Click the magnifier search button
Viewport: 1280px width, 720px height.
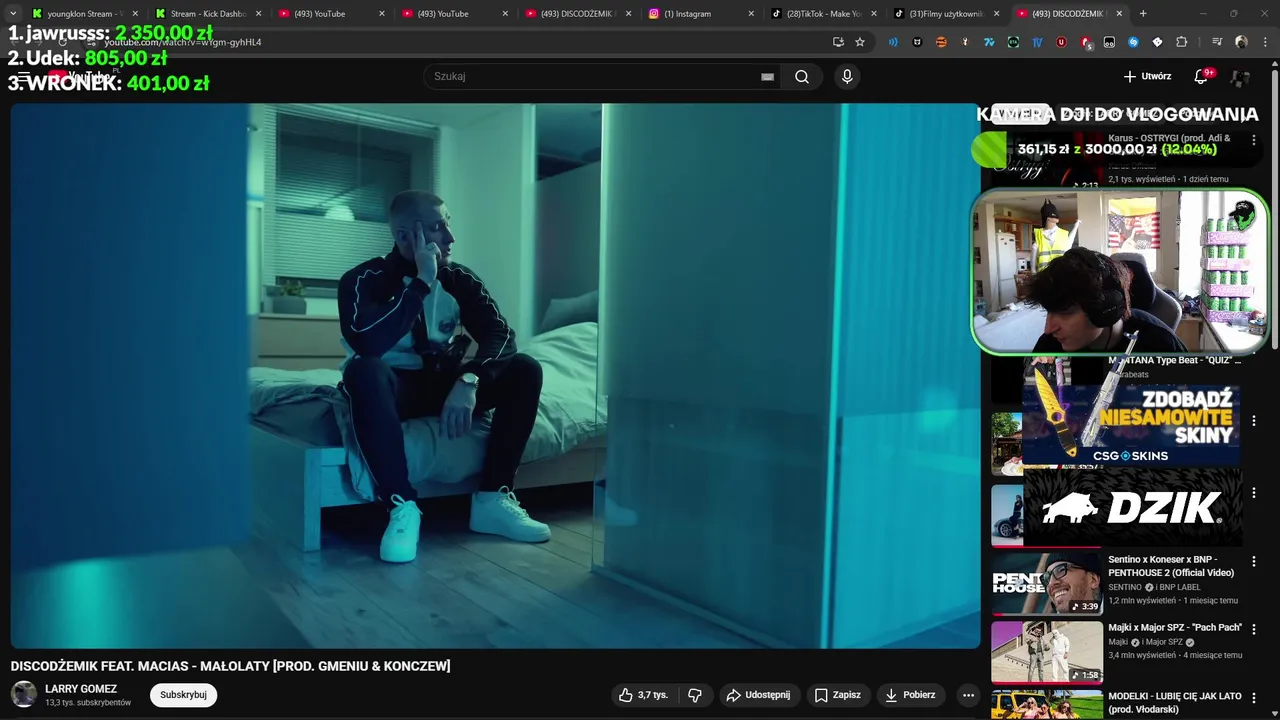(802, 76)
